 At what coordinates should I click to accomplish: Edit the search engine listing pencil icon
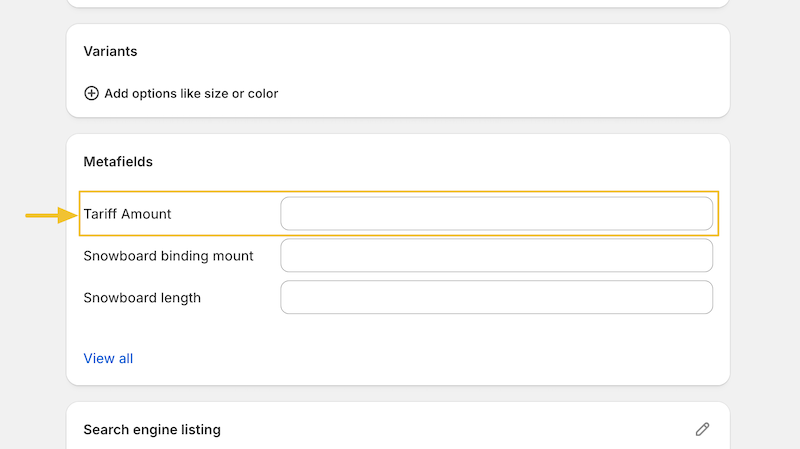(703, 430)
